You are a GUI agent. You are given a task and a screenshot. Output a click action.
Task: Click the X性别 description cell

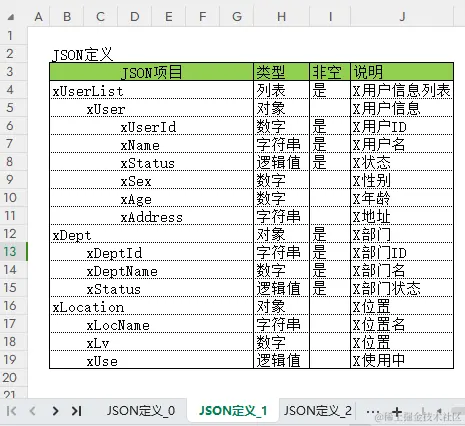(402, 180)
